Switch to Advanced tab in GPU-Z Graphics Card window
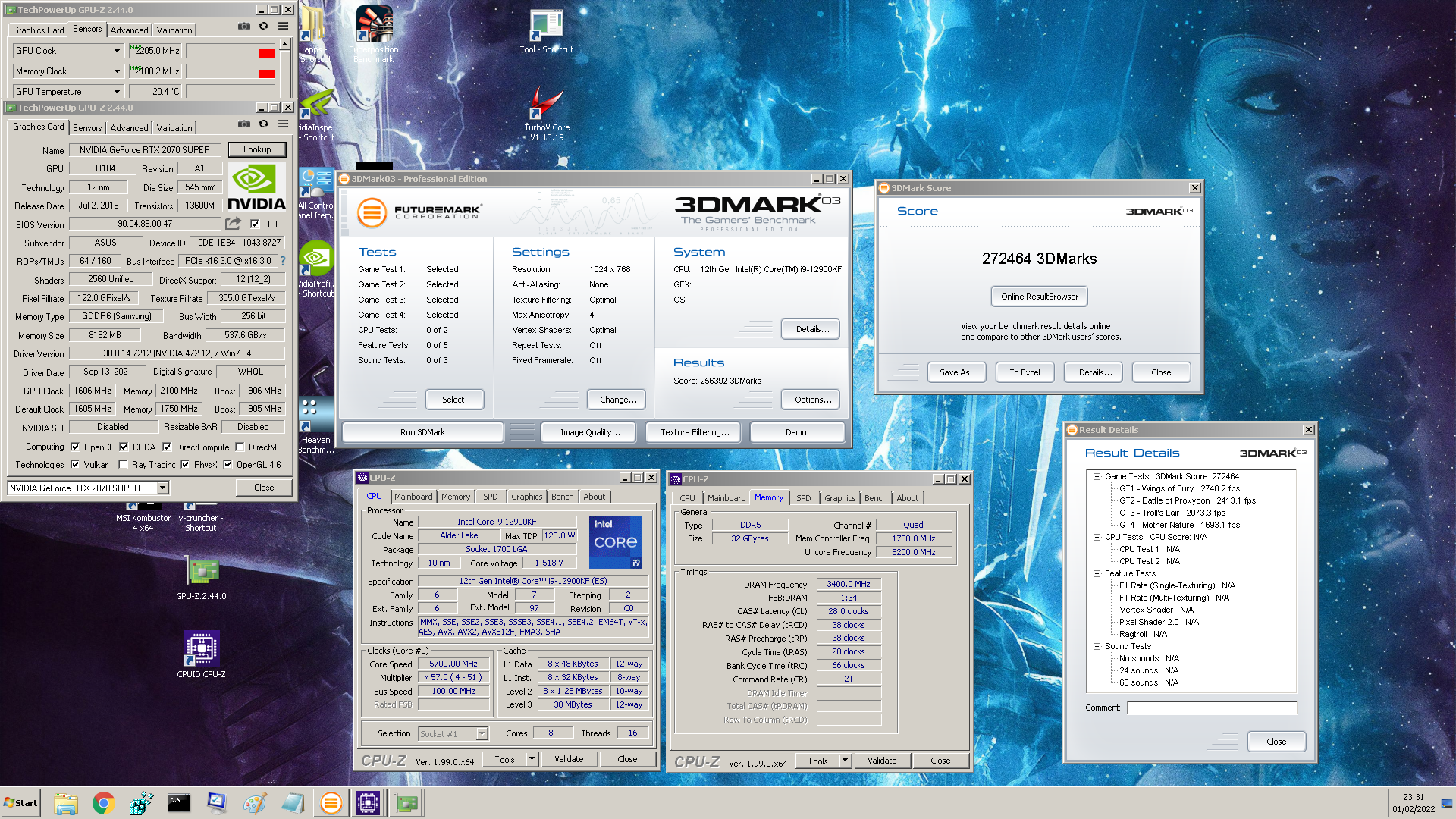This screenshot has height=819, width=1456. coord(129,128)
